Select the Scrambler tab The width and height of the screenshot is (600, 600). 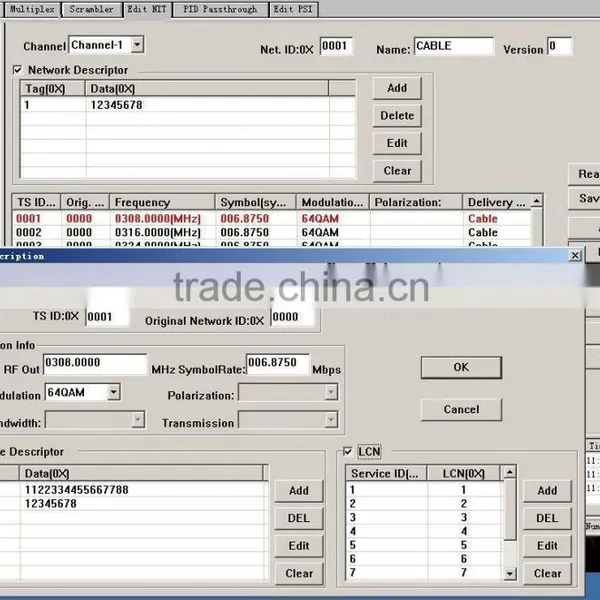click(91, 9)
